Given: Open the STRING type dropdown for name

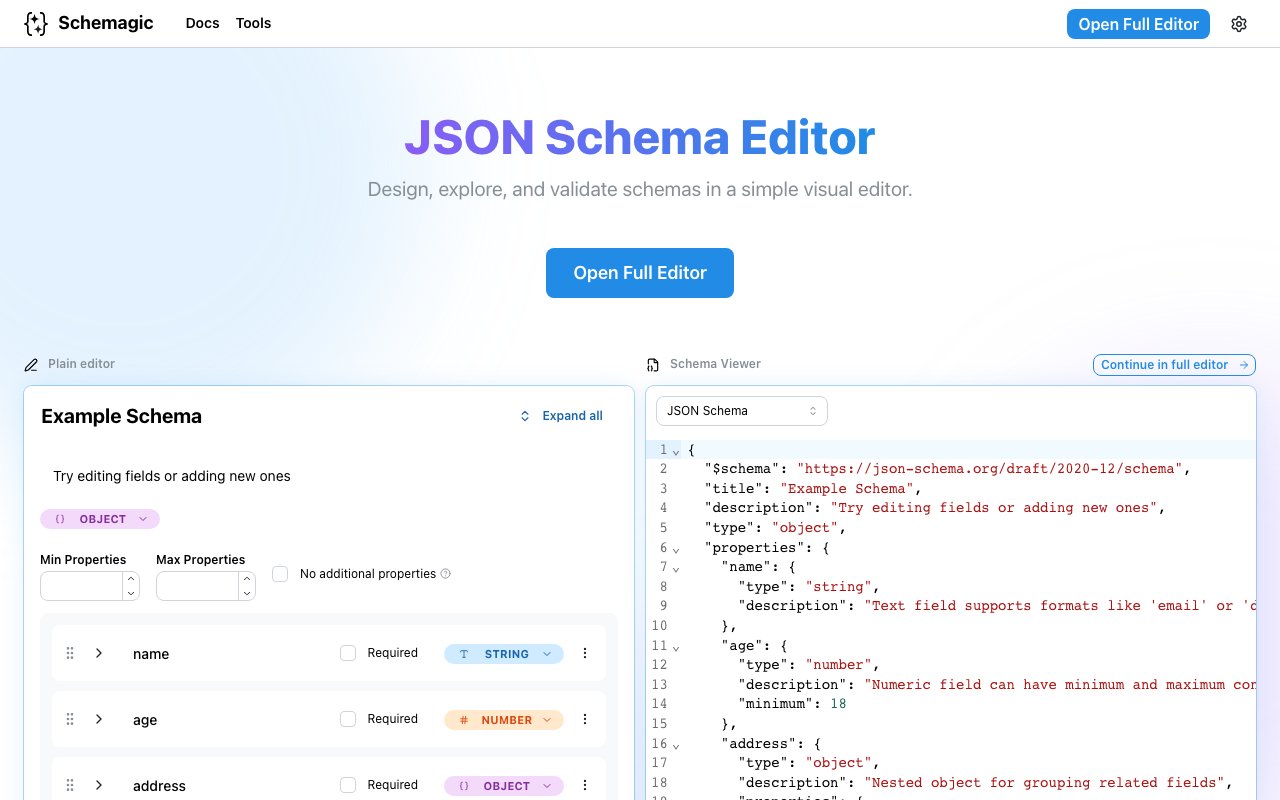Looking at the screenshot, I should [504, 654].
